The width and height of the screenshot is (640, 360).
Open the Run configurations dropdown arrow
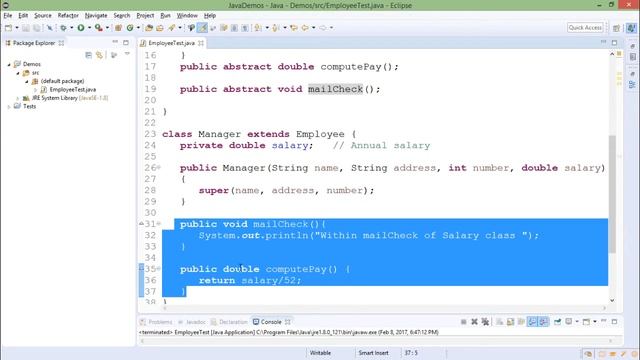89,28
